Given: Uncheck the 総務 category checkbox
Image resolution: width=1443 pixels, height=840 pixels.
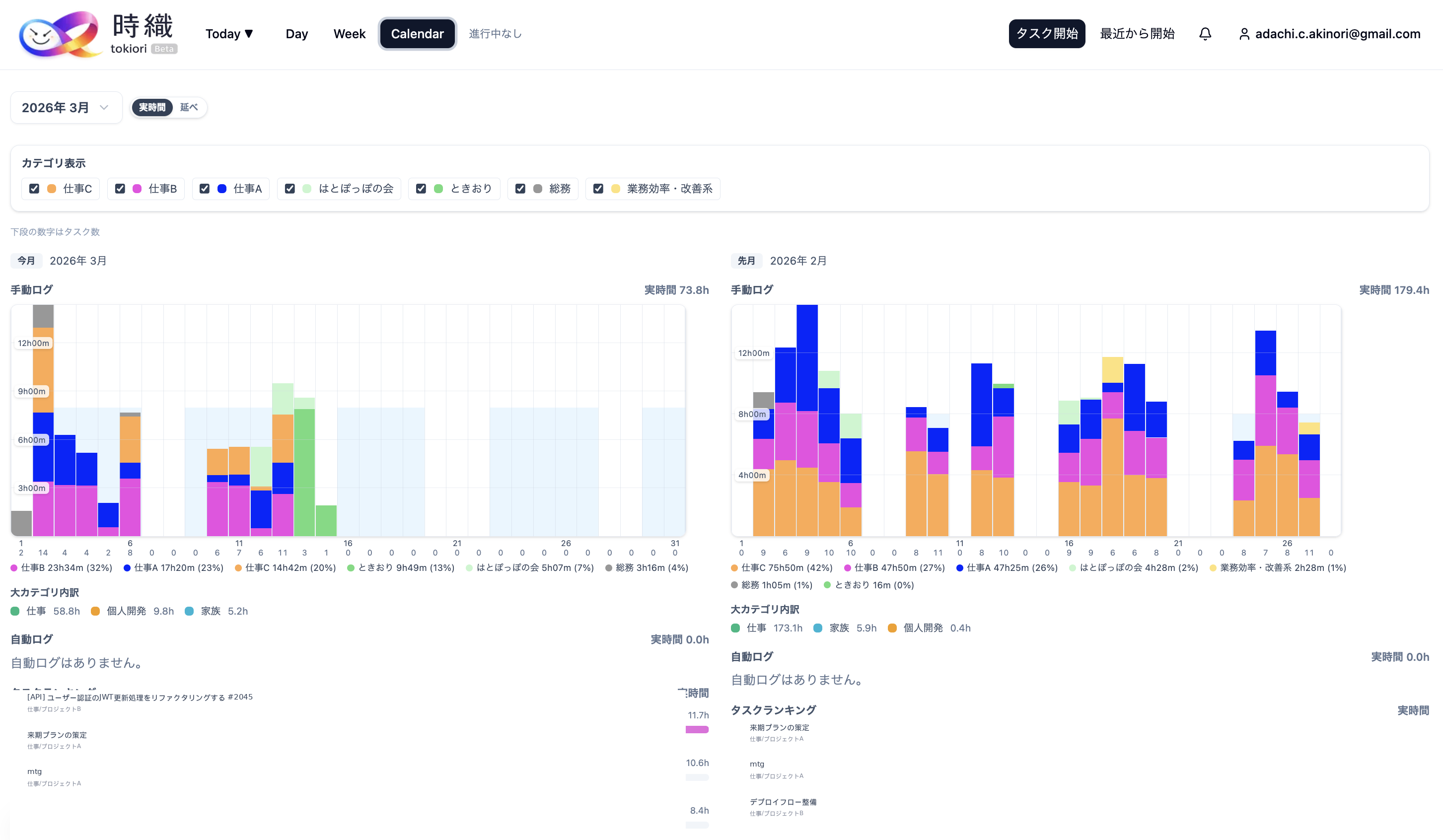Looking at the screenshot, I should pos(520,189).
